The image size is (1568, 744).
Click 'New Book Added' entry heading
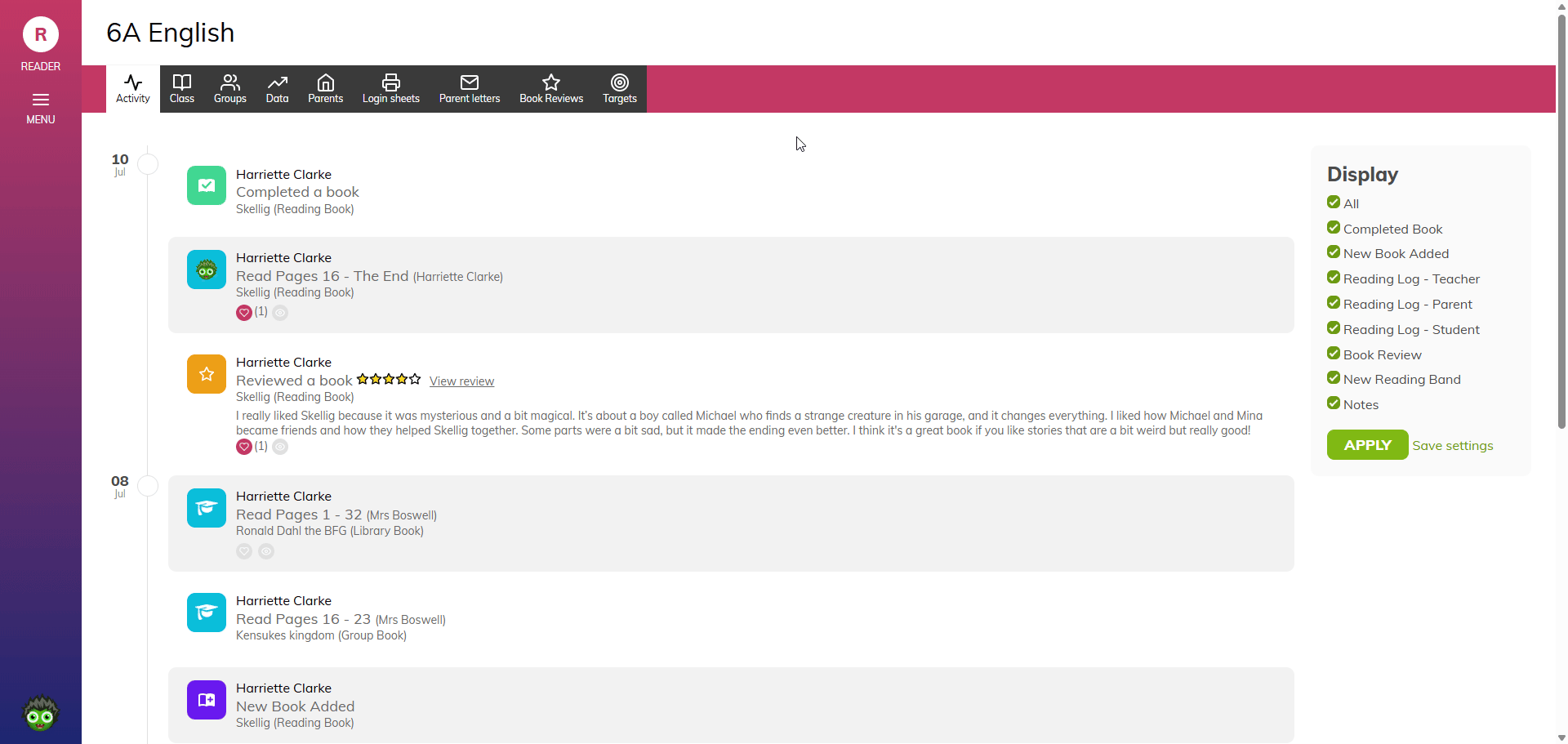(x=295, y=706)
